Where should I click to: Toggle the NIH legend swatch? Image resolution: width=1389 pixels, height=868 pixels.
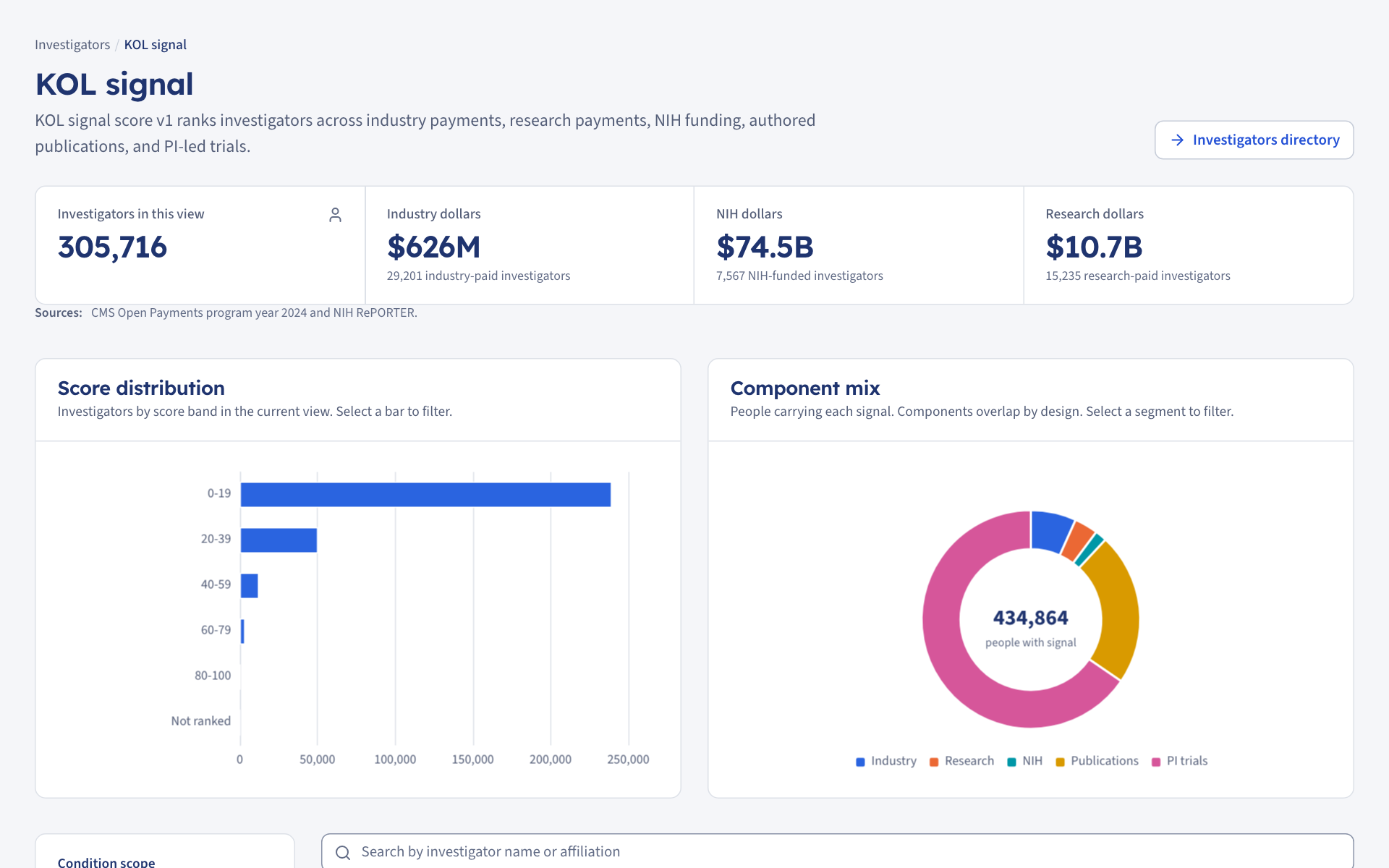[x=1011, y=762]
